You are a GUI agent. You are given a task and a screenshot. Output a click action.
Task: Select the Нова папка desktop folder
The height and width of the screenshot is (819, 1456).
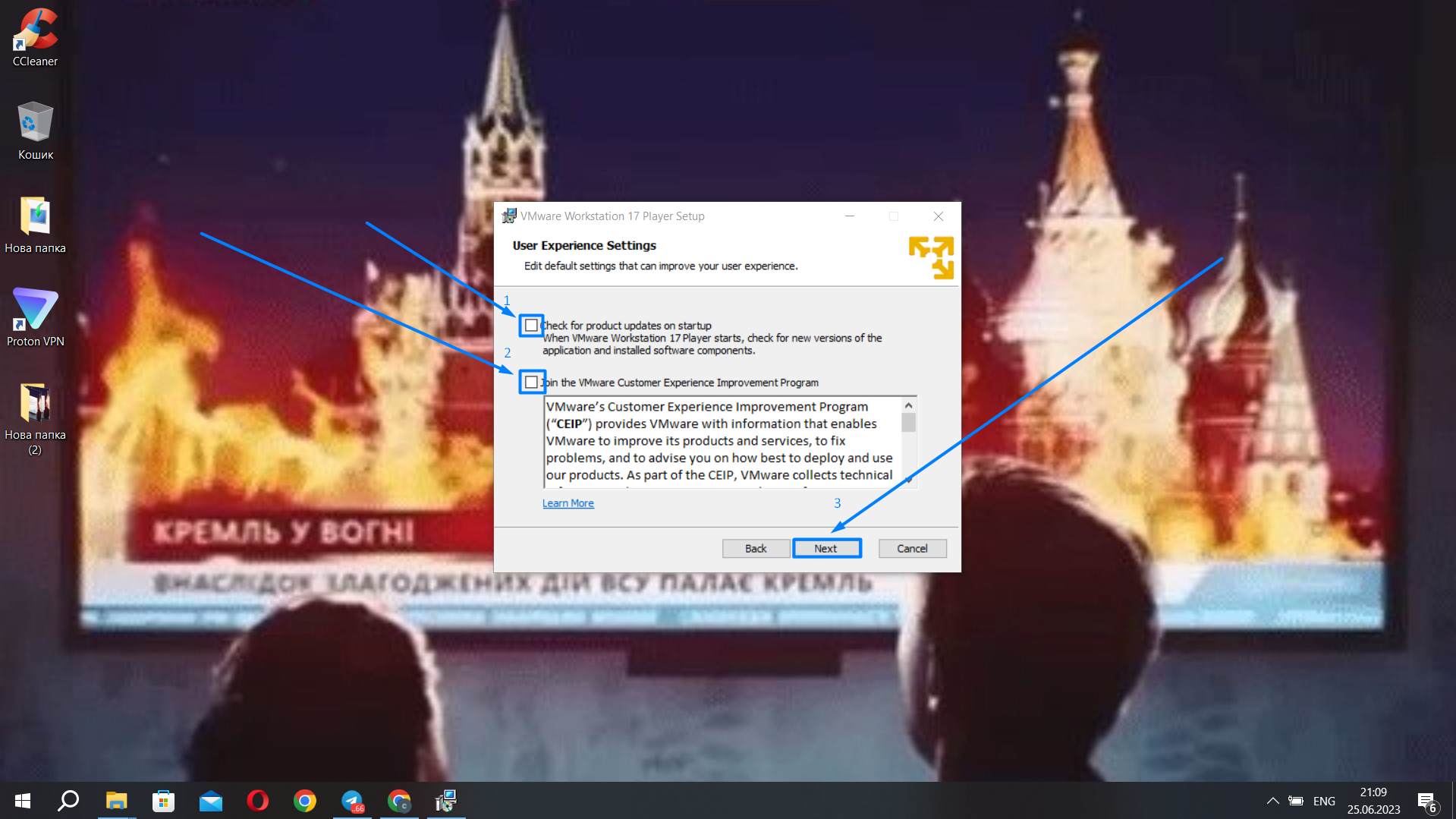pos(35,225)
